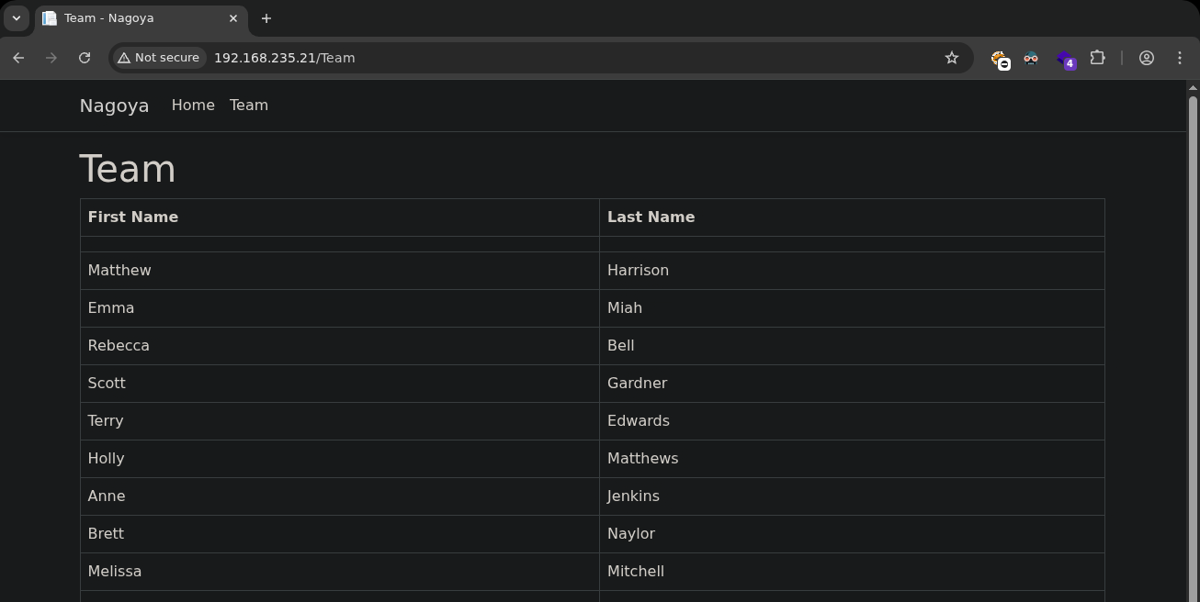Go to the Home nav link
This screenshot has width=1200, height=602.
[x=193, y=105]
